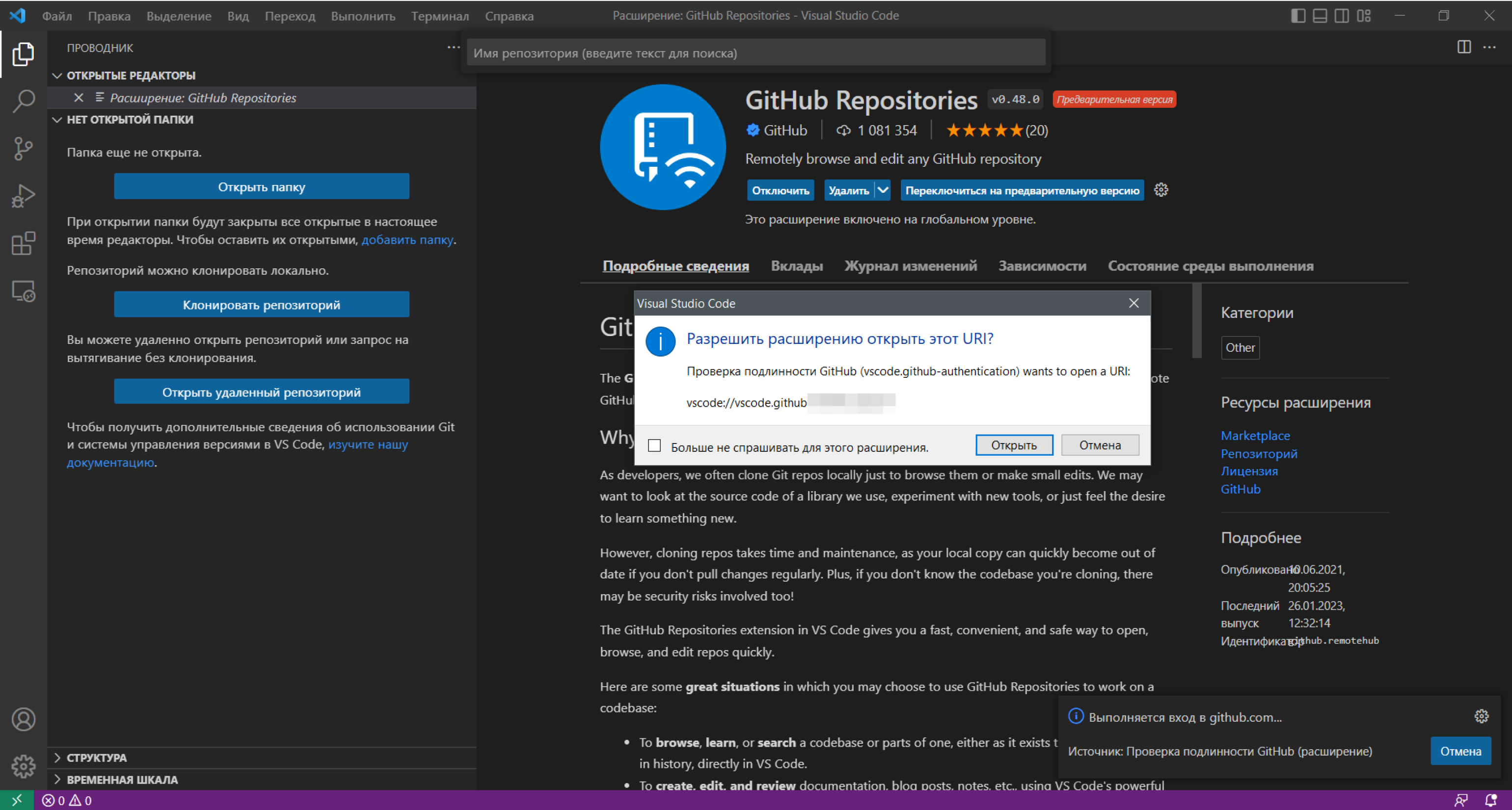Screen dimensions: 1512x810
Task: Toggle bottom panel layout icon
Action: 1320,16
